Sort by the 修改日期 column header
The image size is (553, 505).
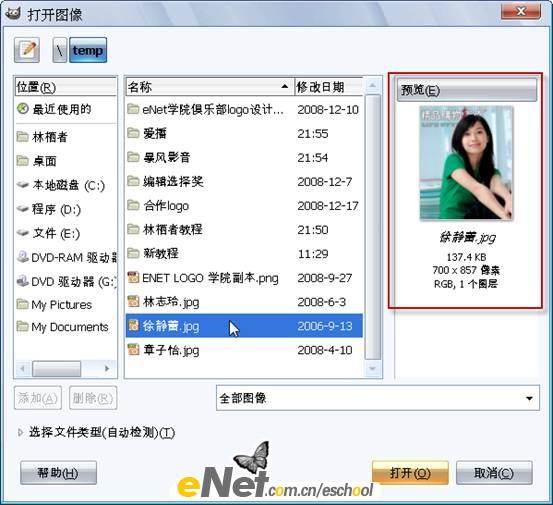click(328, 86)
